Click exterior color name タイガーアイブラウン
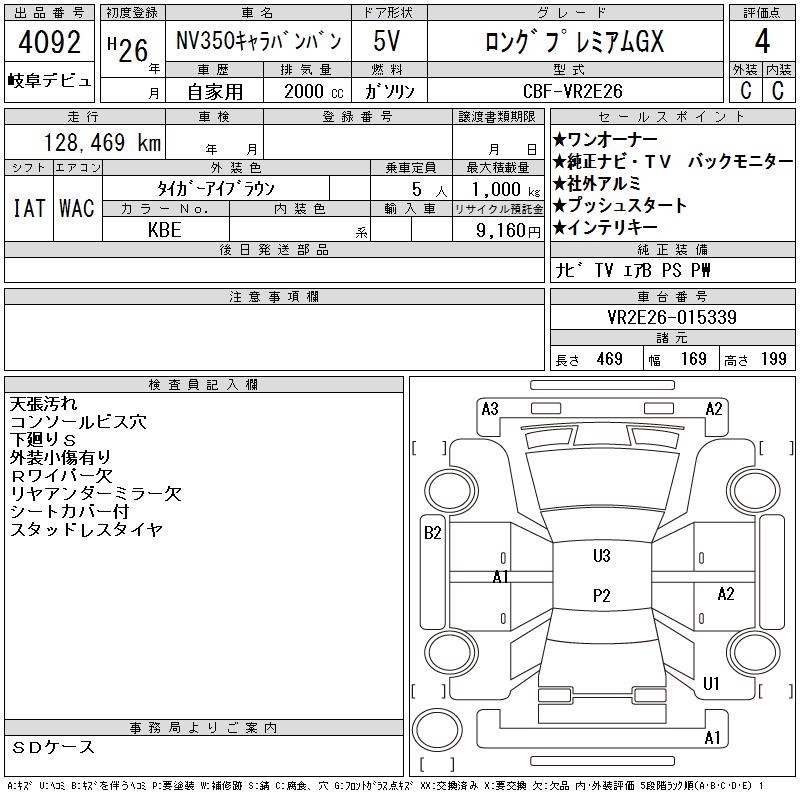Viewport: 800px width, 800px height. 215,188
